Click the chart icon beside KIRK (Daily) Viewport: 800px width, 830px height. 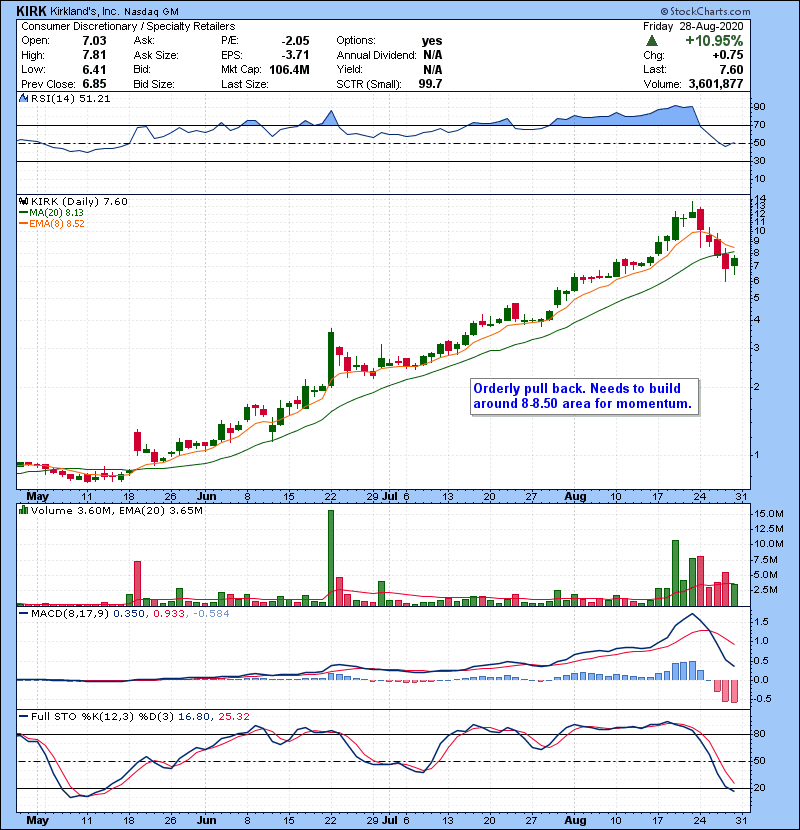coord(22,201)
